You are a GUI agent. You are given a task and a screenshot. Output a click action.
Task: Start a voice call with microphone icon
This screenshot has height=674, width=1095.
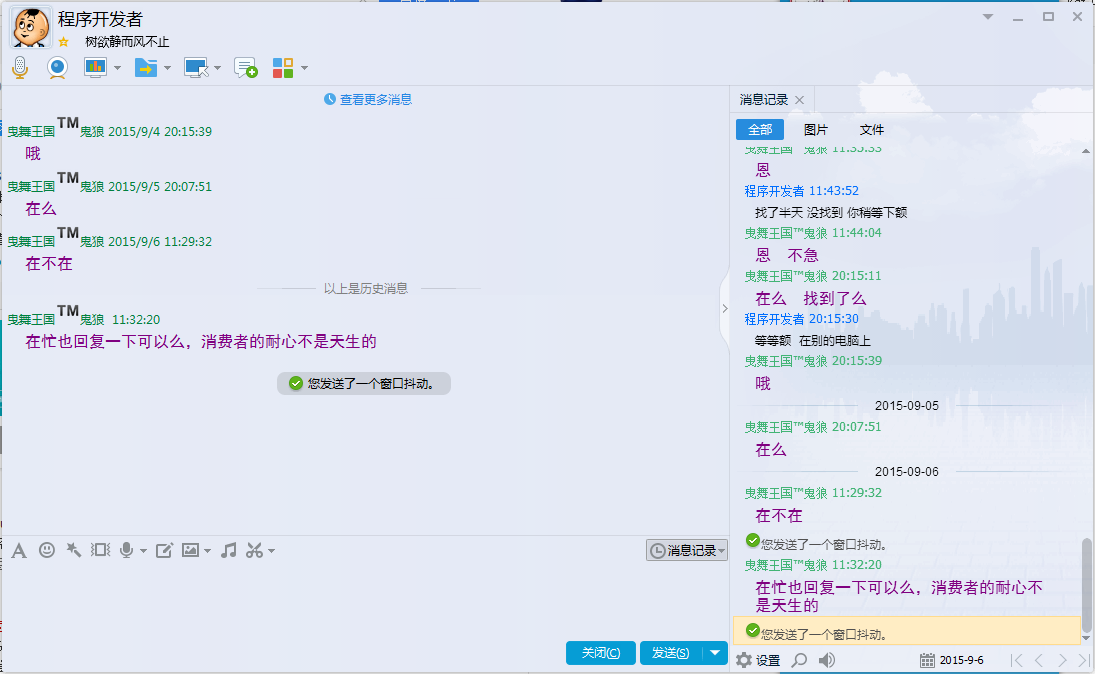pyautogui.click(x=20, y=67)
